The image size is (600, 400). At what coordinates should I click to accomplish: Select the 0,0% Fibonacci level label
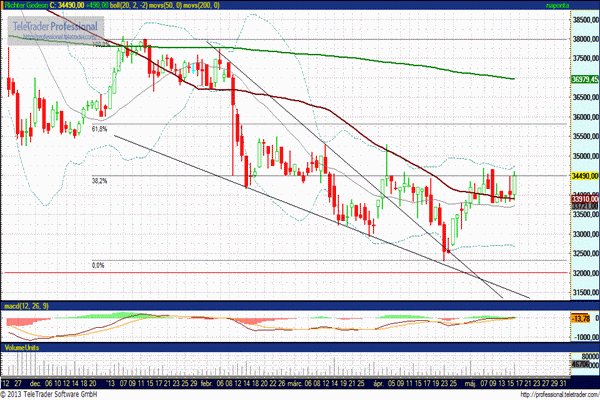pos(98,265)
